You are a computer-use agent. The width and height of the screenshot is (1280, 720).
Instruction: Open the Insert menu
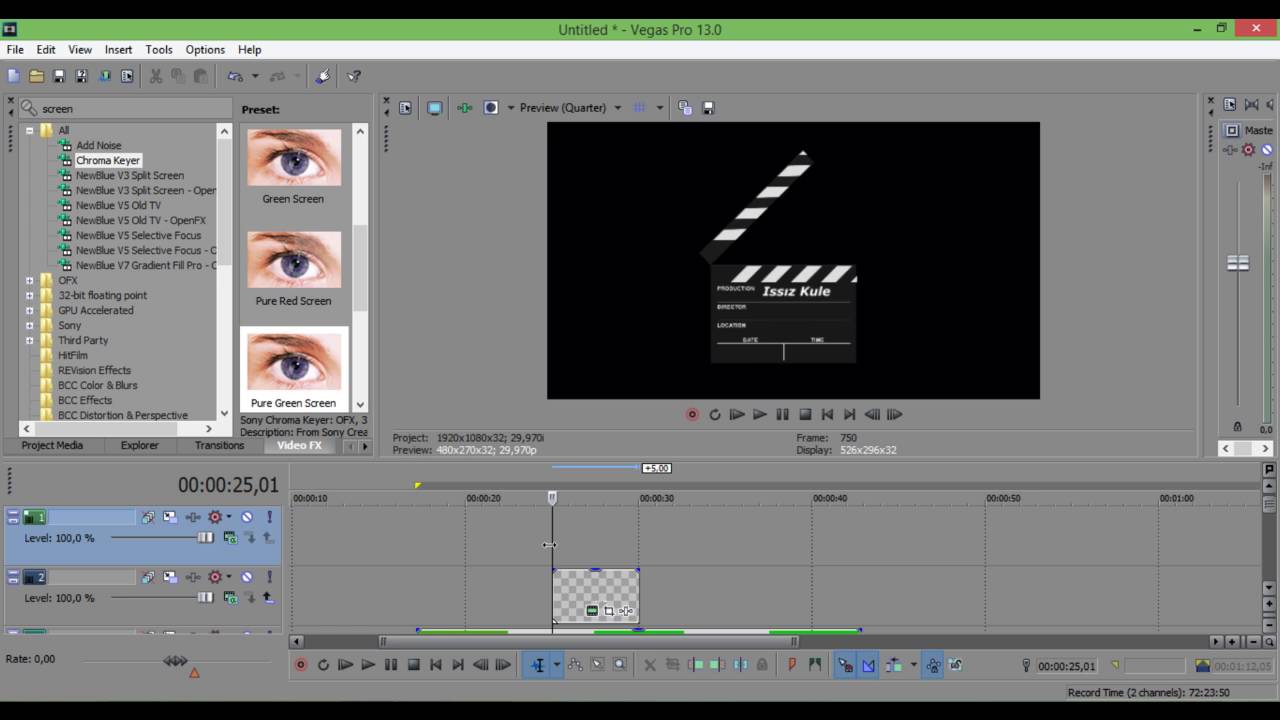118,49
